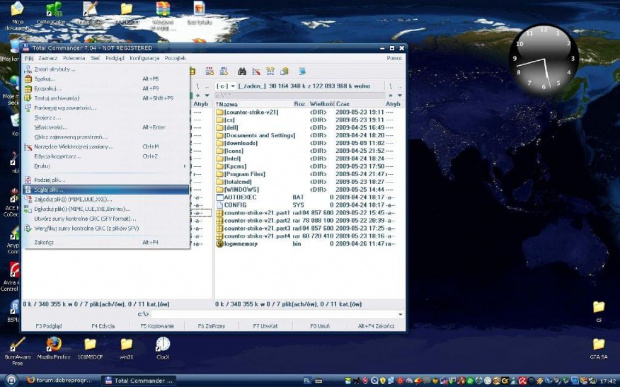
Task: Open right panel favorites star button
Action: point(391,95)
